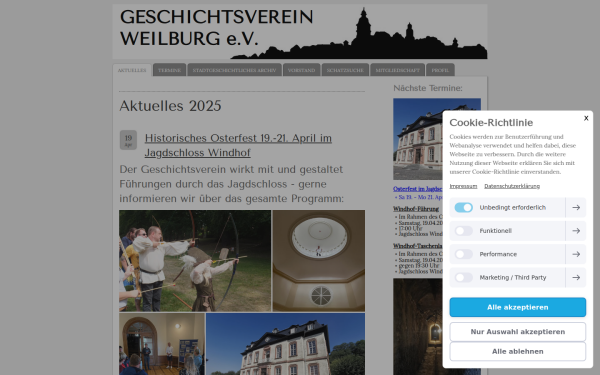This screenshot has width=600, height=375.
Task: Open the Windhof-Führung event link
Action: coord(416,209)
